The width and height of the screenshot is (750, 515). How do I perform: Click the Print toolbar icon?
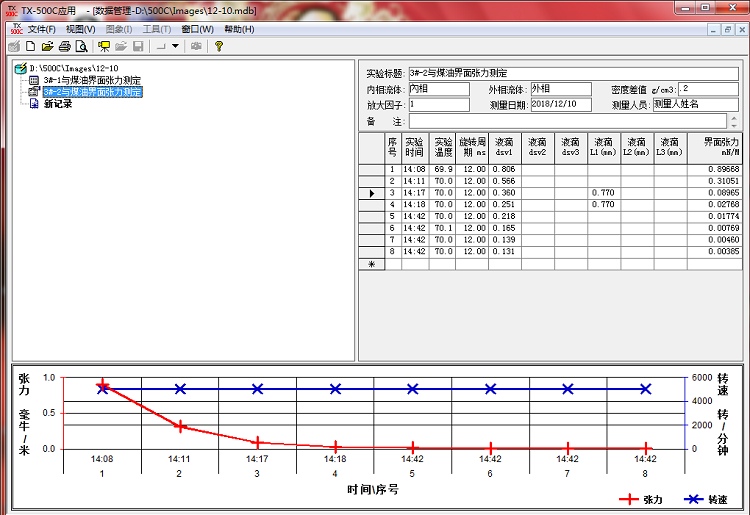64,46
